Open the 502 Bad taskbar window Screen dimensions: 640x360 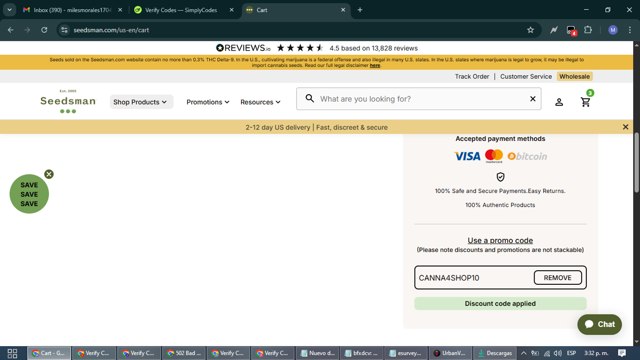(x=184, y=353)
